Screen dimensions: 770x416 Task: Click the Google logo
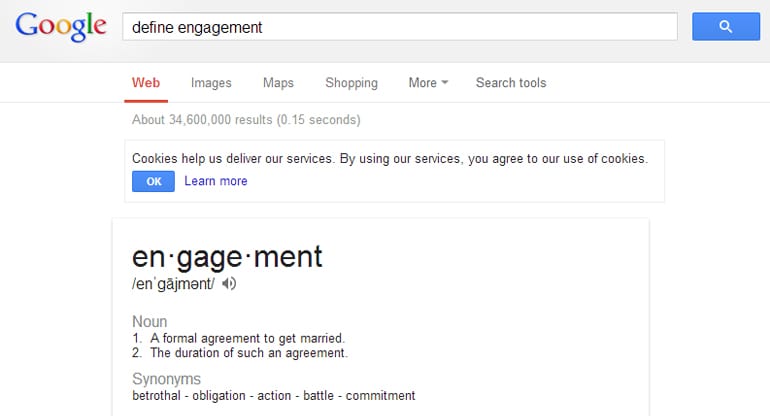pyautogui.click(x=61, y=27)
